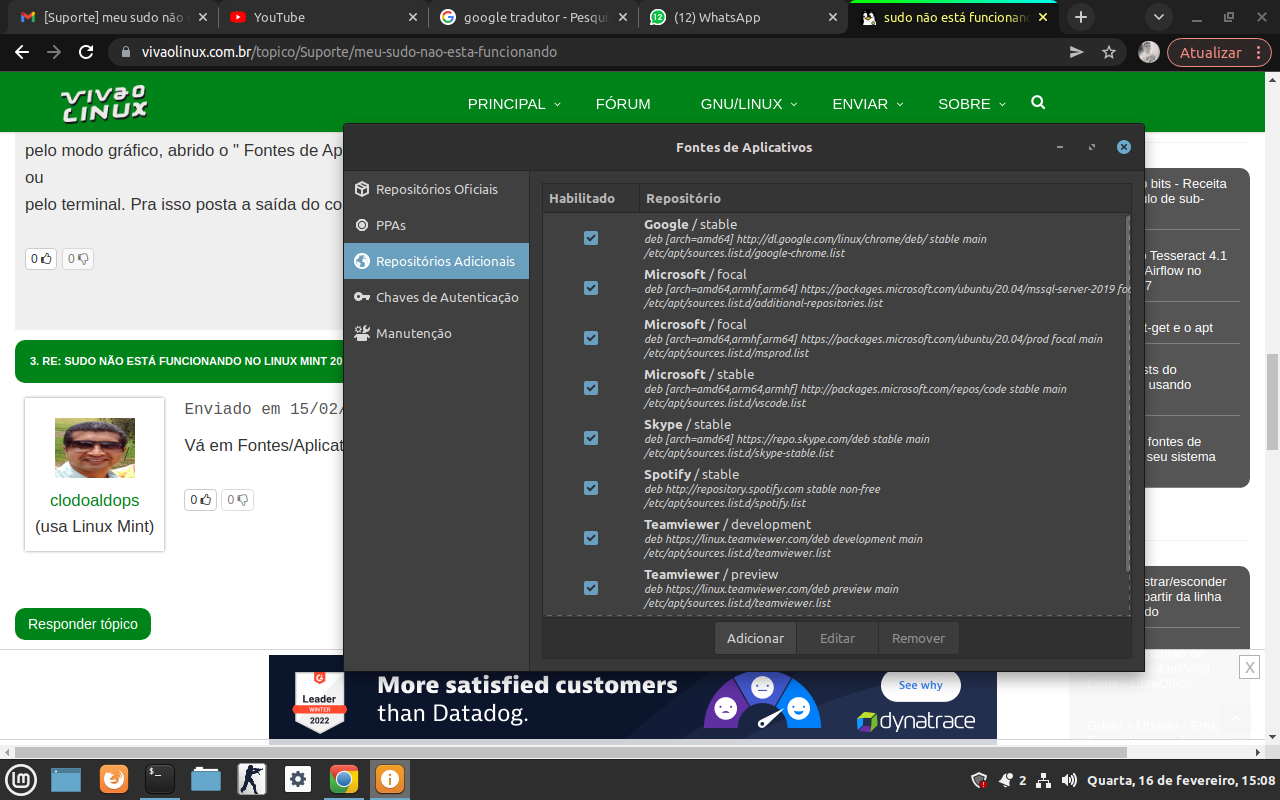Screen dimensions: 1280x800
Task: Click the Remover button
Action: [x=918, y=638]
